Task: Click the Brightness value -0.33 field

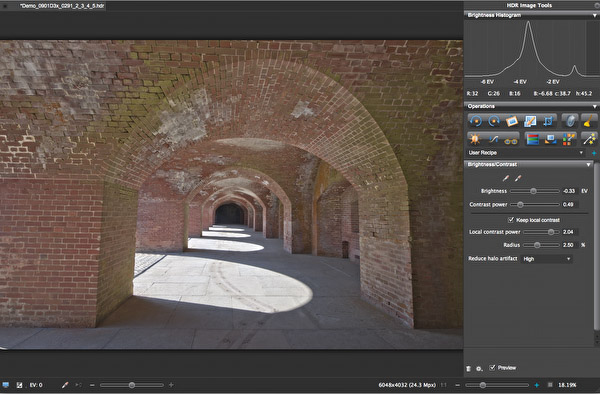Action: pyautogui.click(x=569, y=191)
